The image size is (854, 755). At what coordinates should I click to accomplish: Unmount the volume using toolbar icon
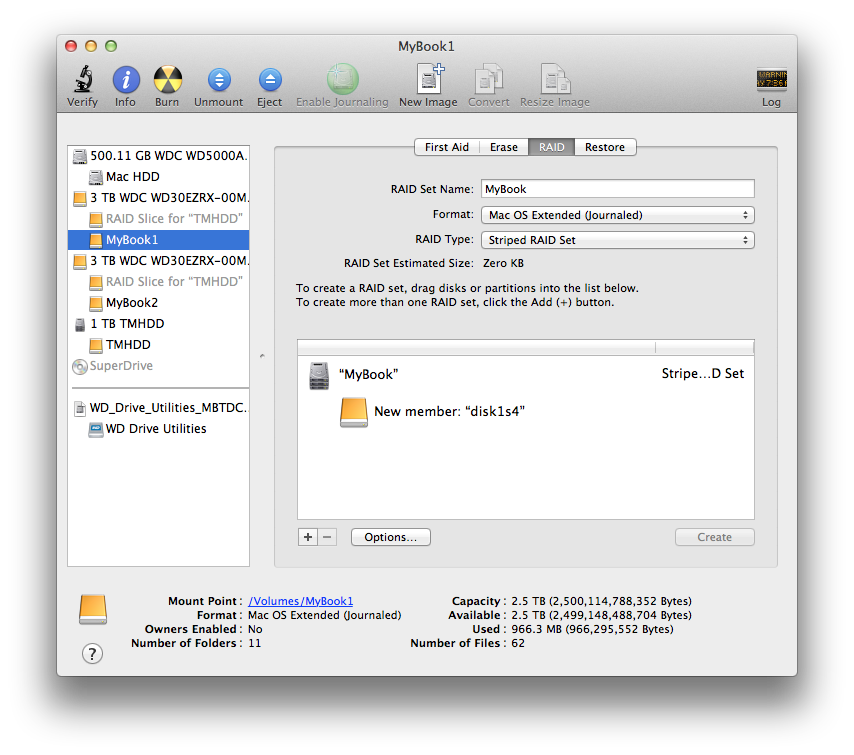click(x=219, y=80)
